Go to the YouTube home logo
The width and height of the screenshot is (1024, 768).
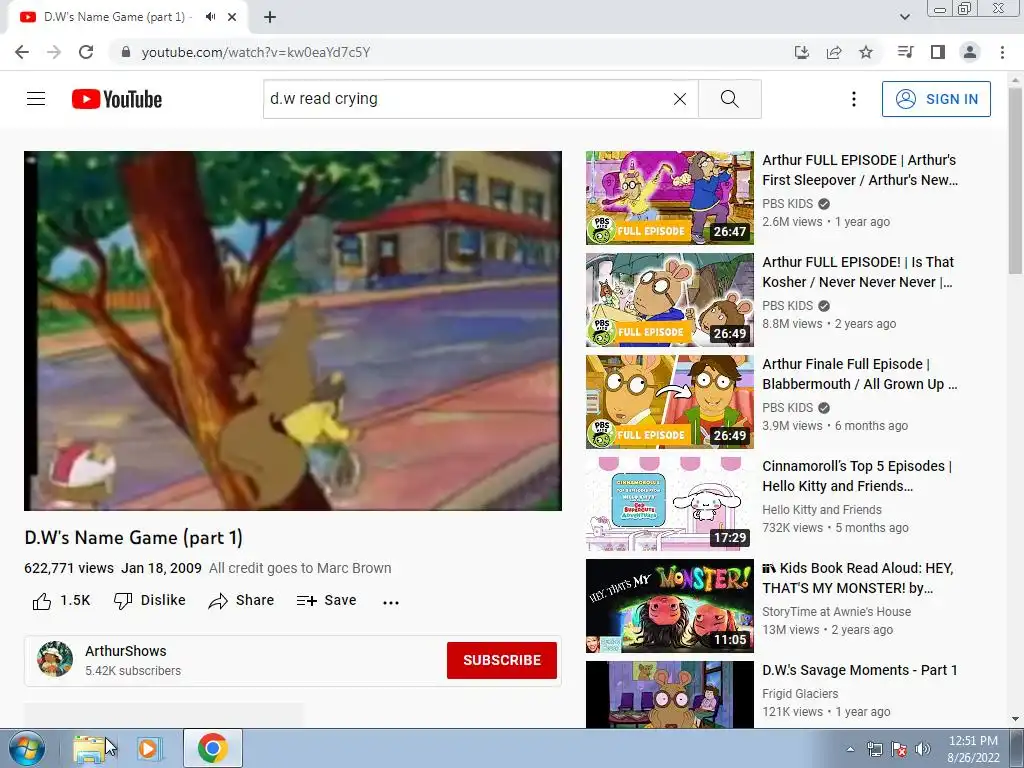point(117,99)
